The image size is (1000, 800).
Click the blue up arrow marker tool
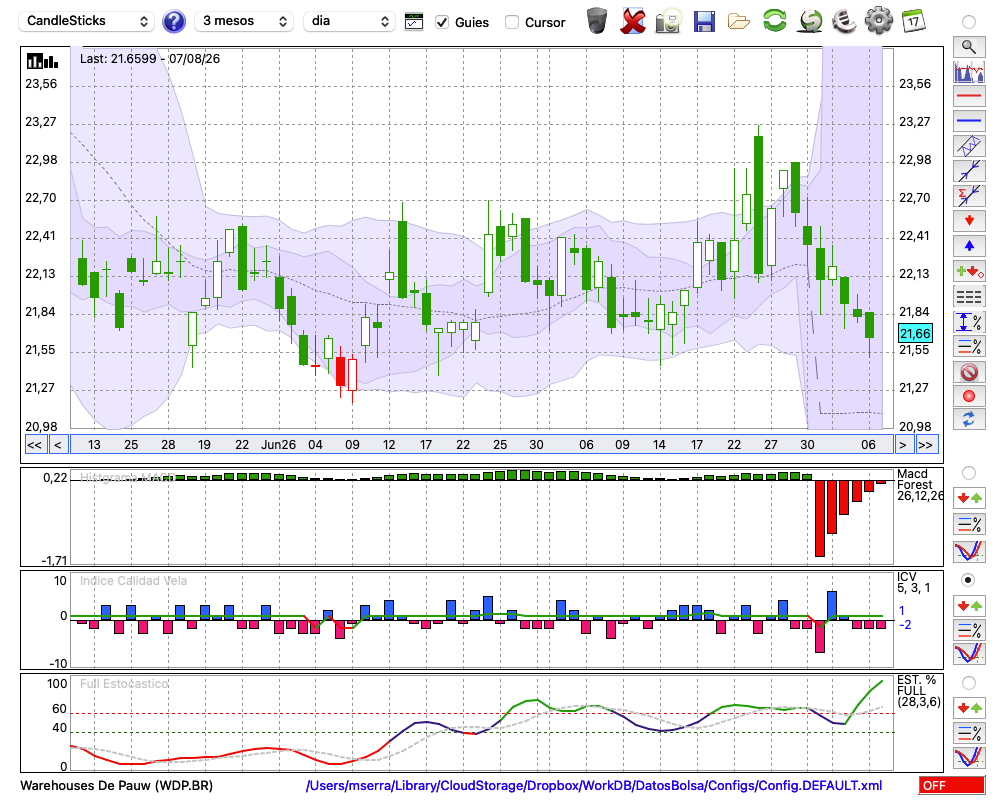[969, 246]
